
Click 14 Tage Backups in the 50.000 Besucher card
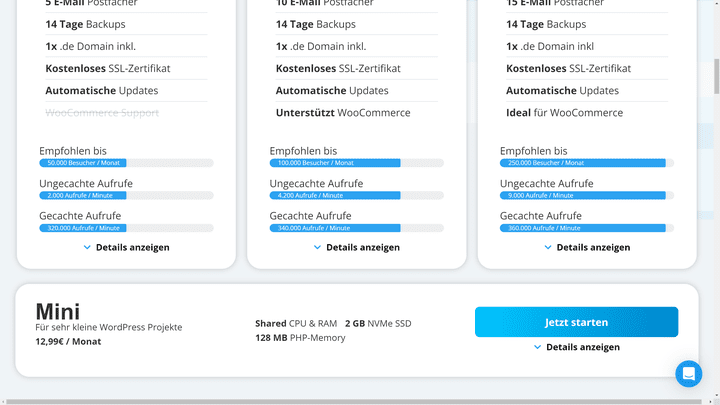pos(85,24)
